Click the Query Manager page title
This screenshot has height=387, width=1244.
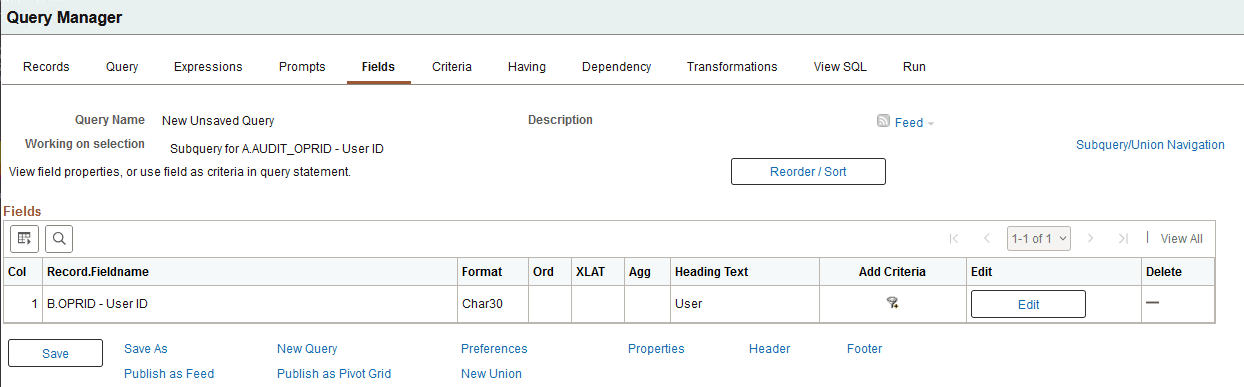tap(65, 17)
